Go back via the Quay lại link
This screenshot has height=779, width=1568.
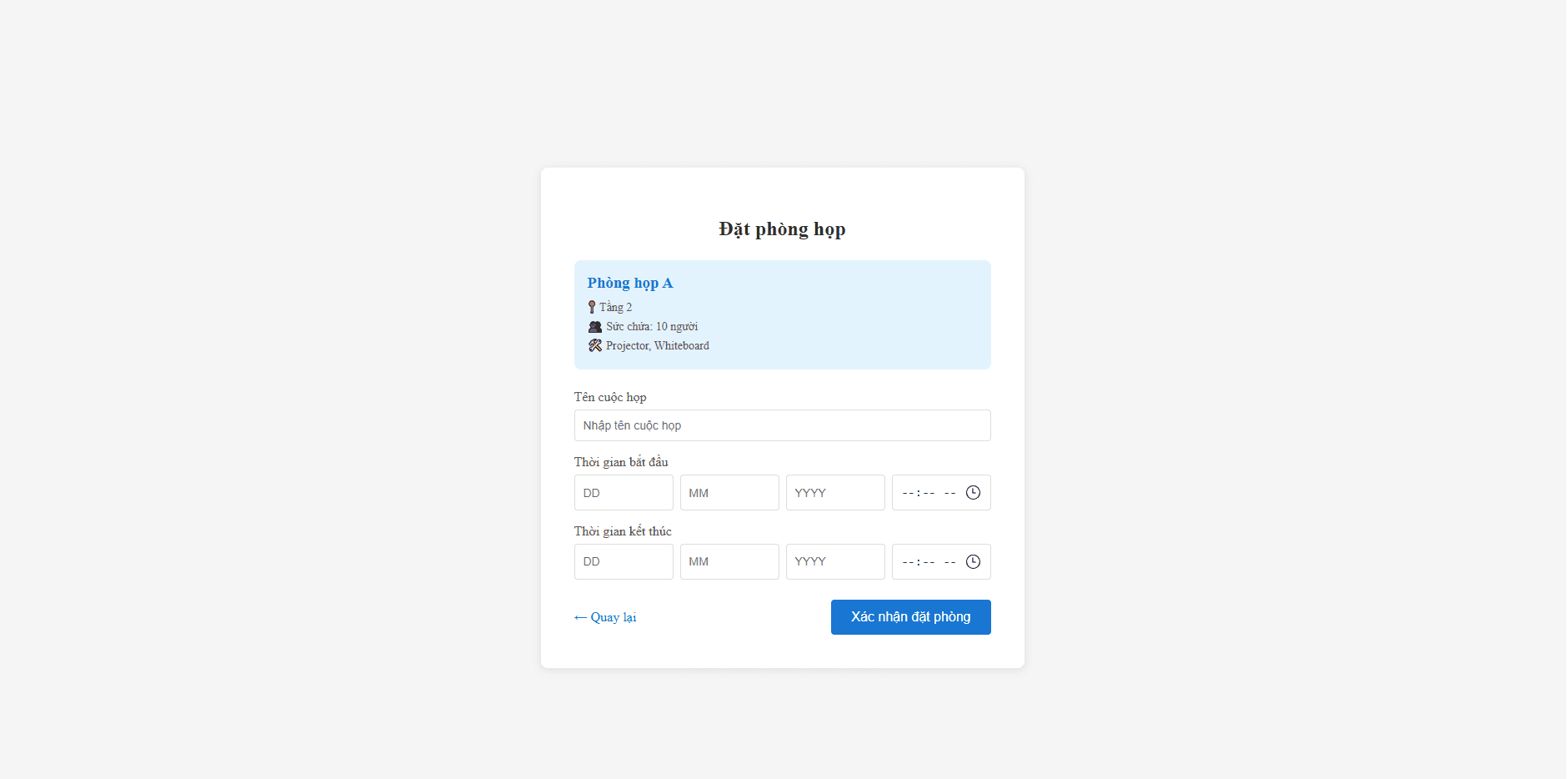coord(605,617)
